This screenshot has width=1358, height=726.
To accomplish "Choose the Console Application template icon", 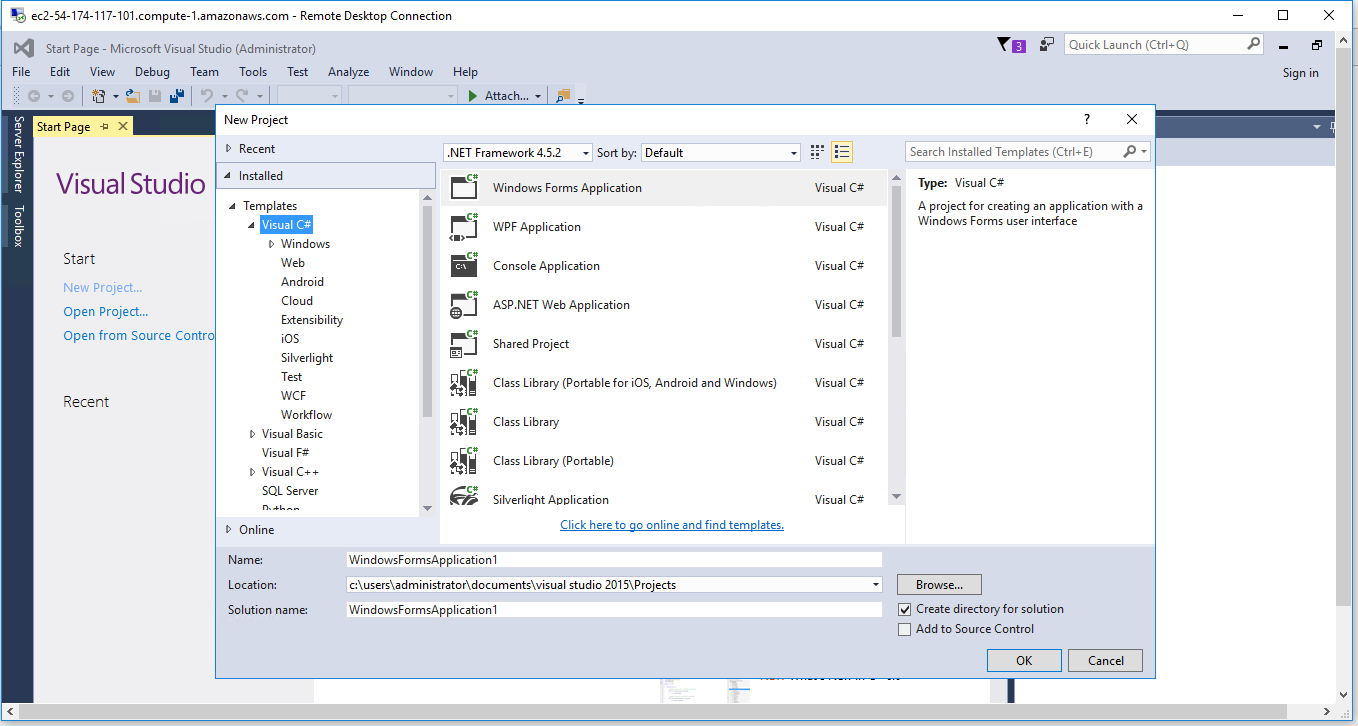I will click(464, 265).
